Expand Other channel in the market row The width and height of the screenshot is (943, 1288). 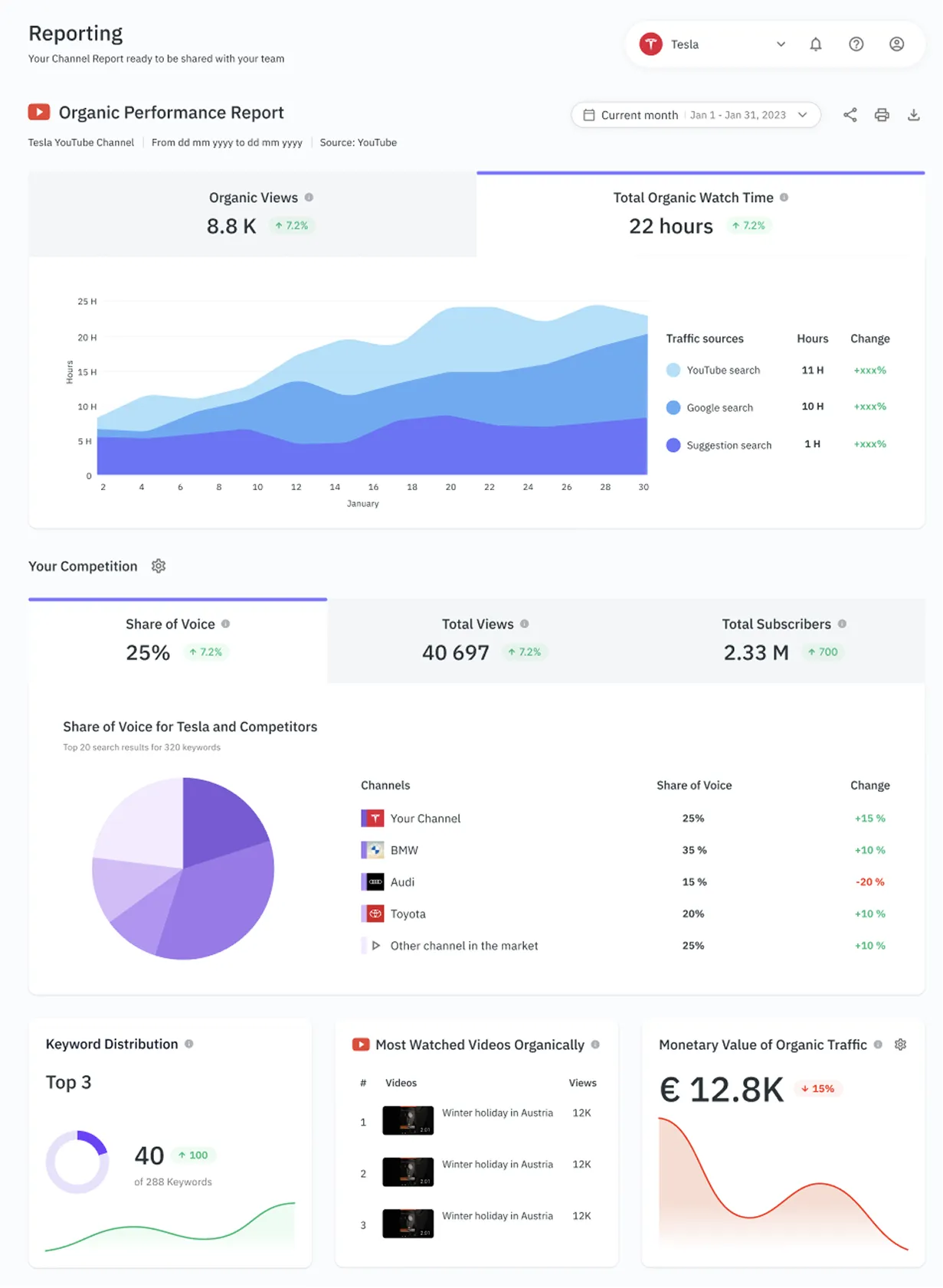pos(376,946)
